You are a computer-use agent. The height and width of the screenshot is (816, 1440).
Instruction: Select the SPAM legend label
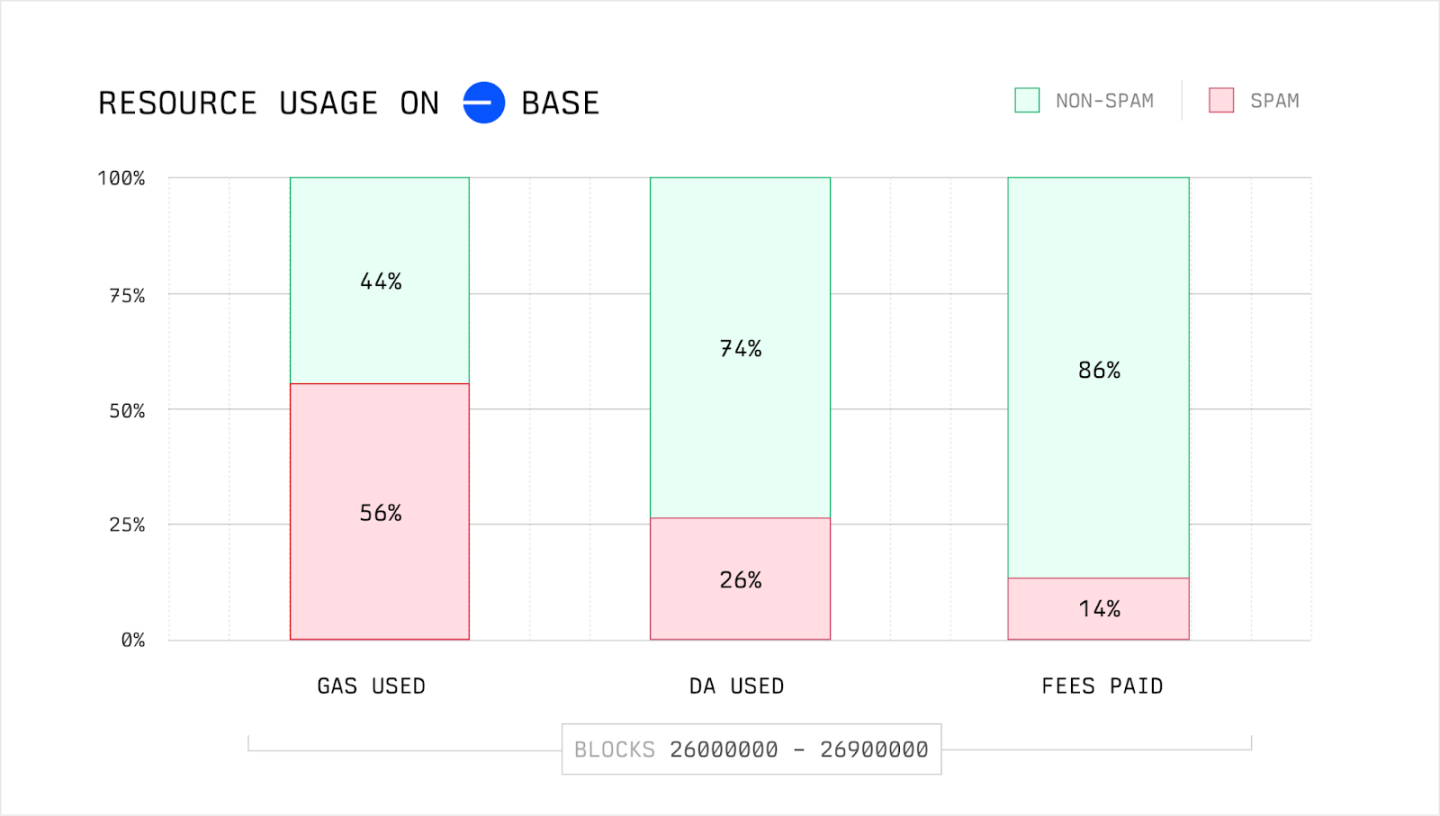[1274, 101]
